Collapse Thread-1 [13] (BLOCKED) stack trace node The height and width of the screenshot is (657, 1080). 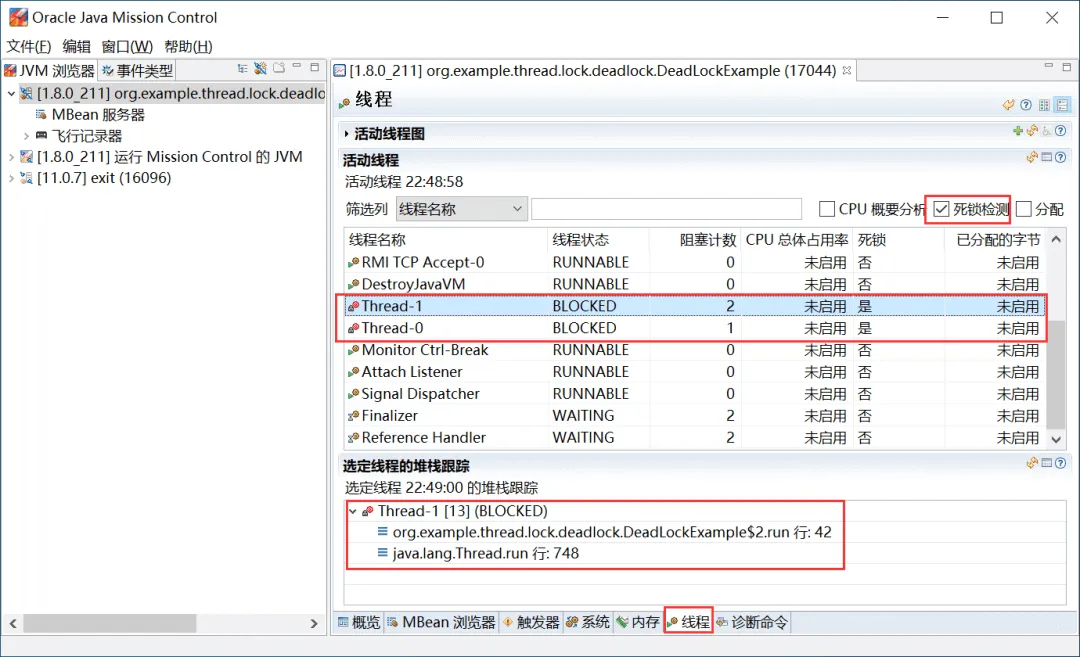pyautogui.click(x=353, y=511)
